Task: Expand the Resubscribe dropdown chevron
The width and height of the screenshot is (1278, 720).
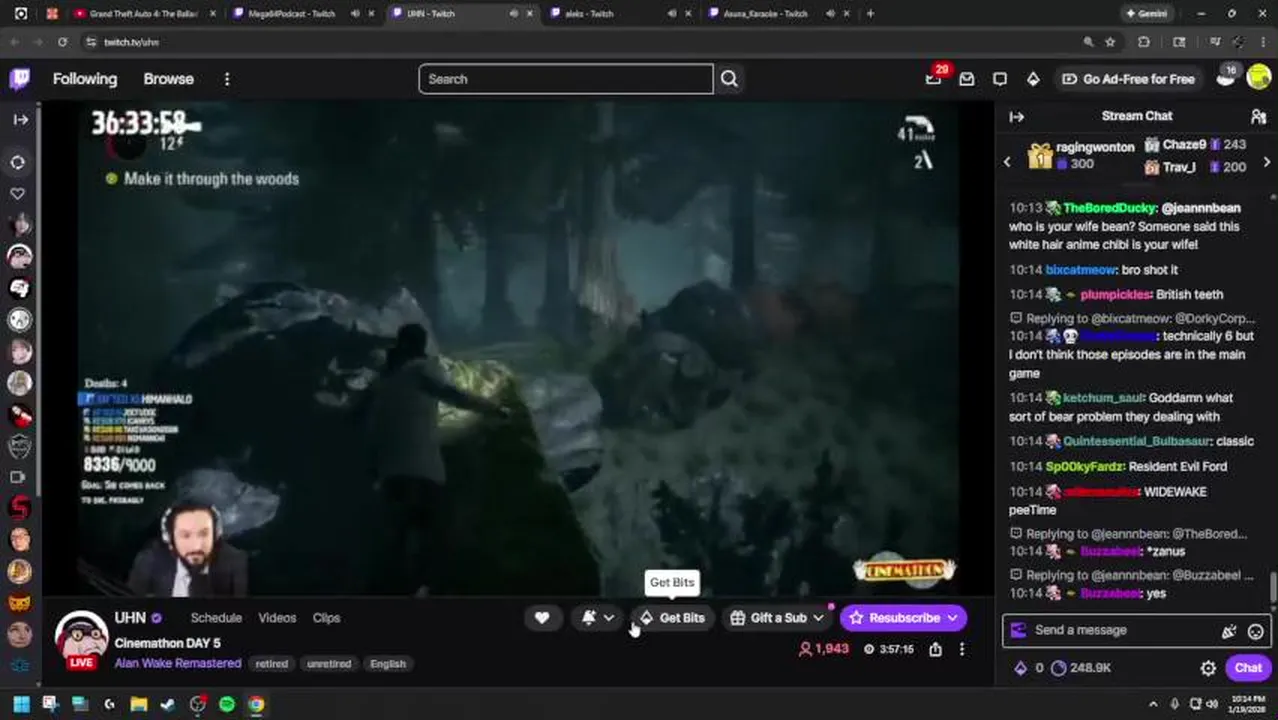Action: (x=952, y=618)
